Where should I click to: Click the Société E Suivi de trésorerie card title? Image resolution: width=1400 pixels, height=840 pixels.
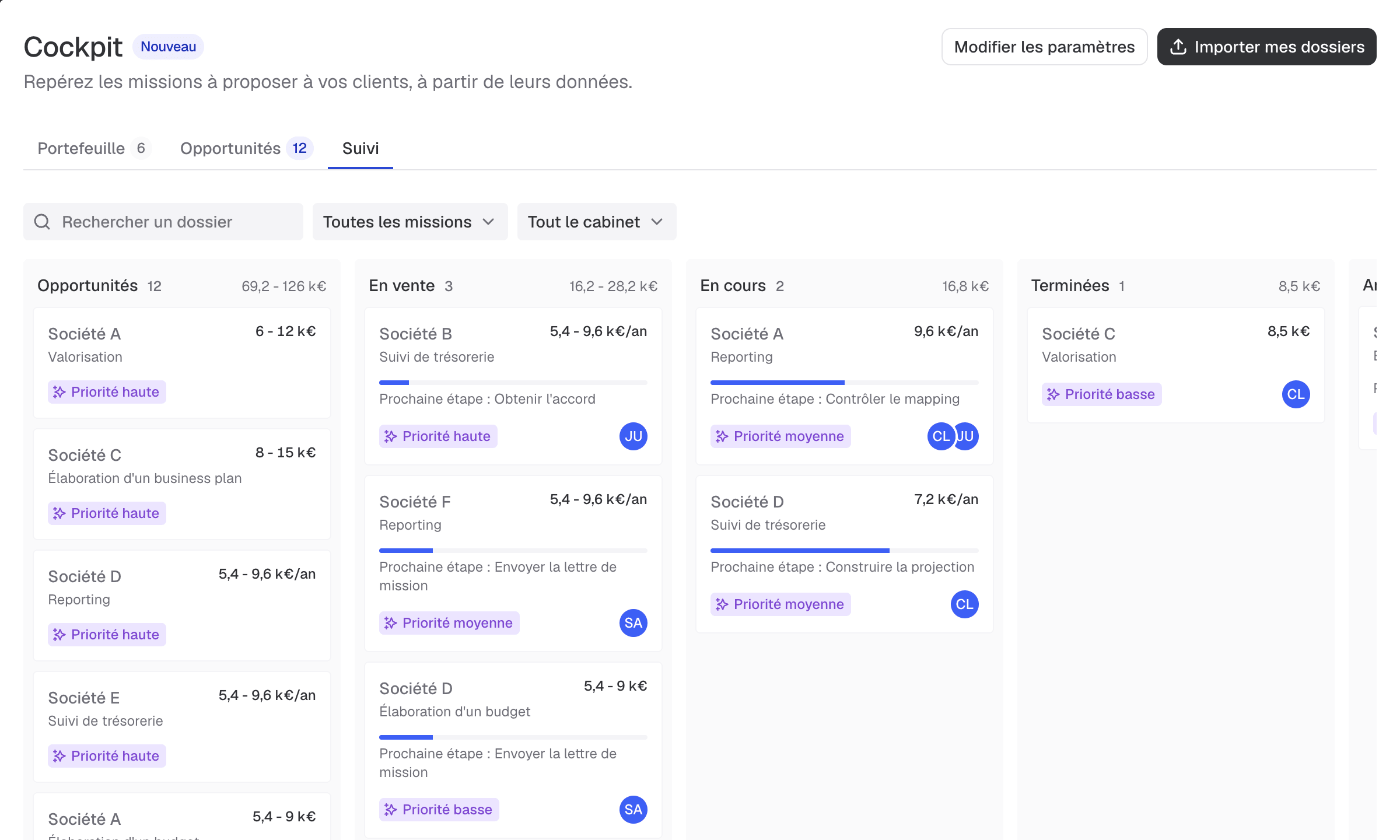pos(84,698)
